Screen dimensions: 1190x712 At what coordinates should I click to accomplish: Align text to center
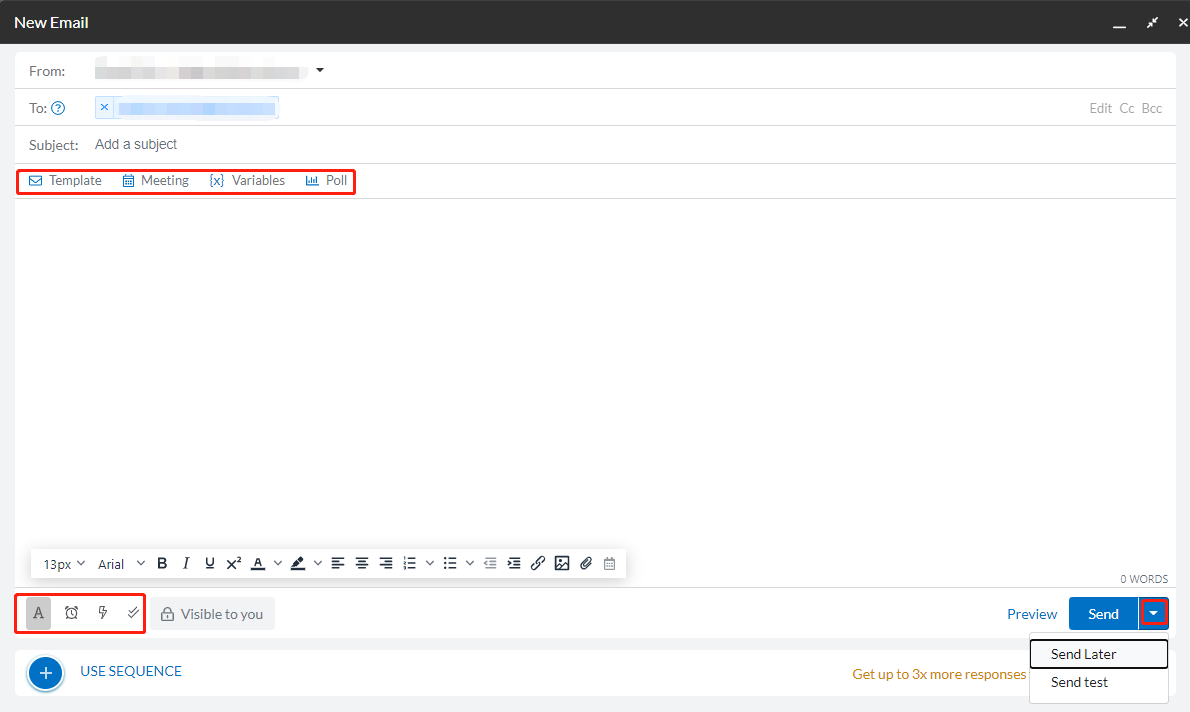point(362,563)
